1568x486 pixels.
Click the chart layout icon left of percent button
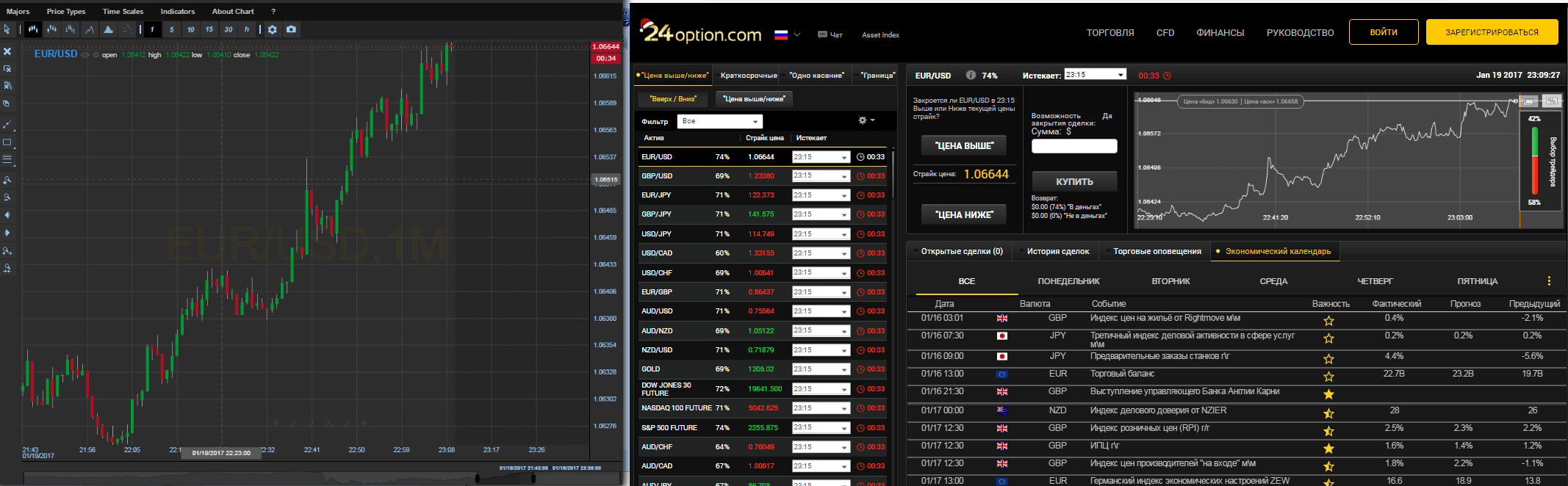pos(1529,101)
